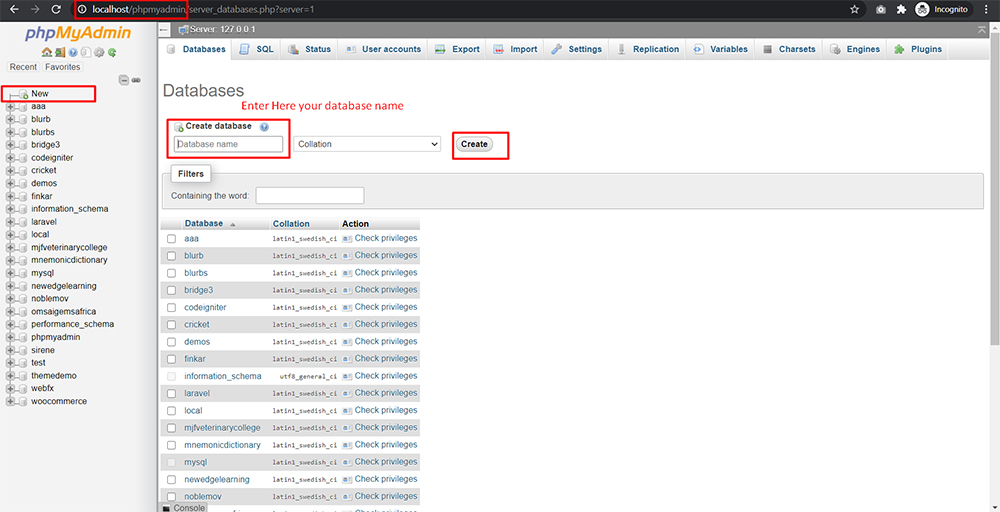This screenshot has height=512, width=1000.
Task: Expand the finkar database tree node
Action: [10, 196]
